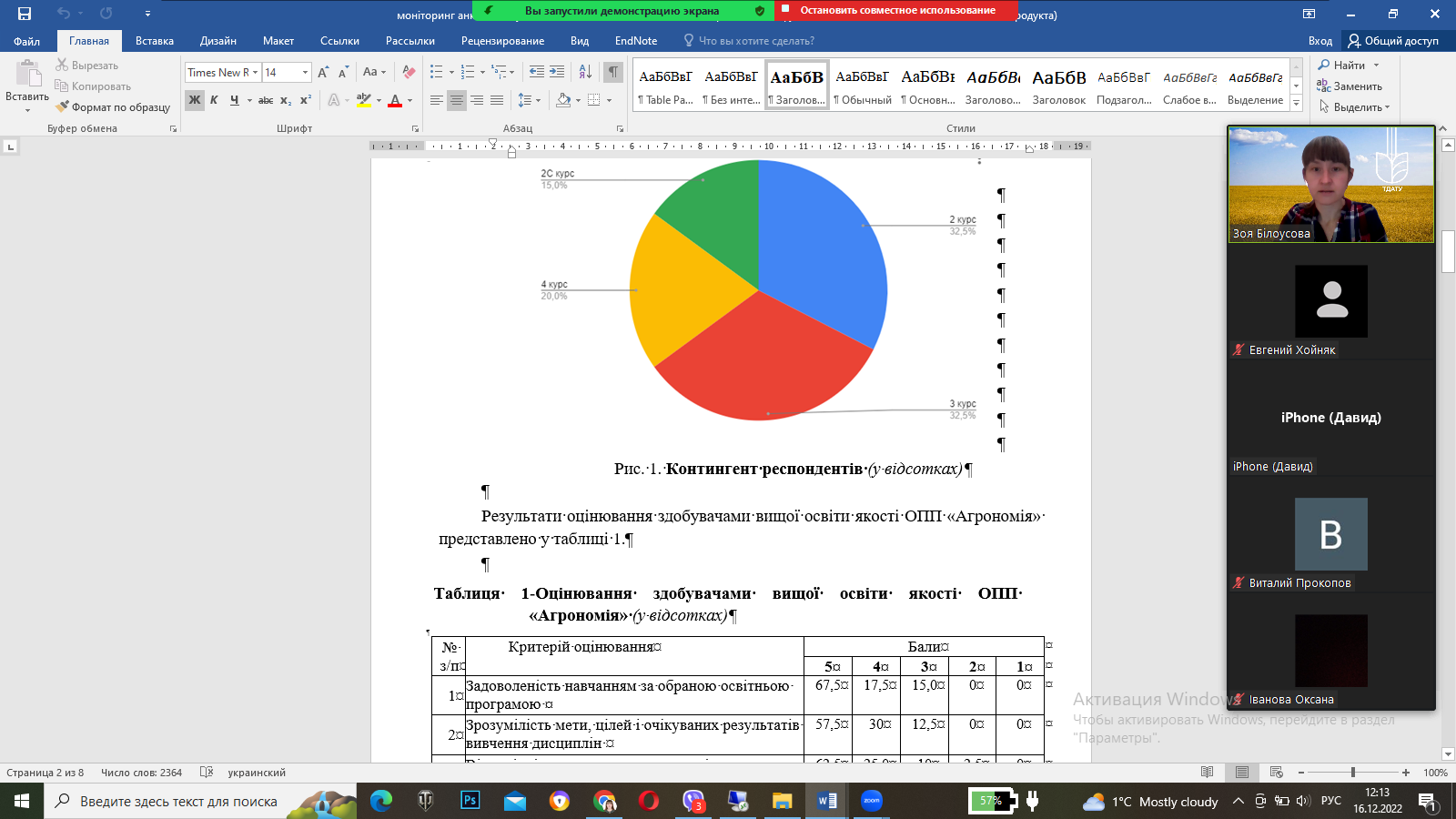Apply paragraph shading fill
The image size is (1456, 819).
(x=563, y=100)
